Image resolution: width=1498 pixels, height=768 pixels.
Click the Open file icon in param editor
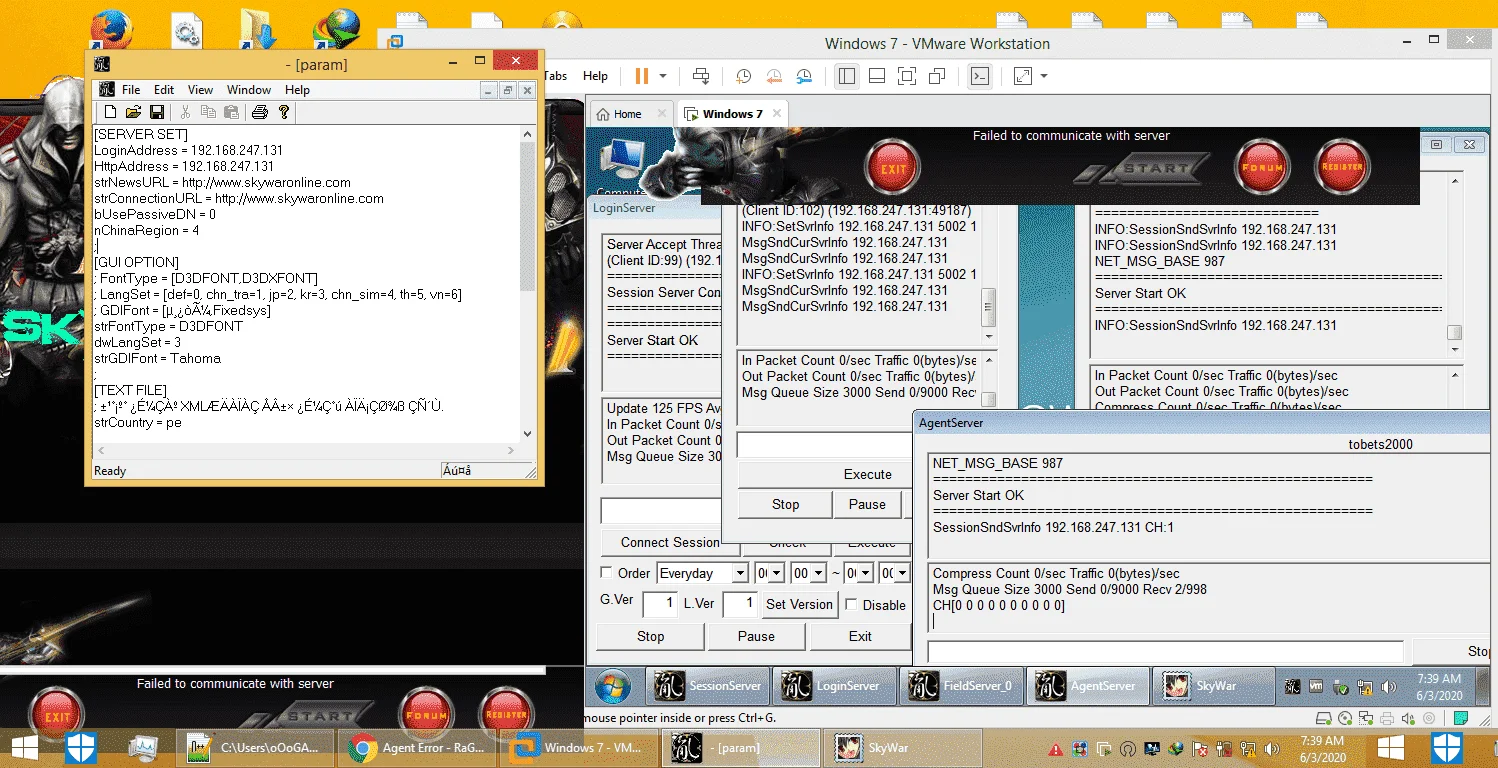133,112
